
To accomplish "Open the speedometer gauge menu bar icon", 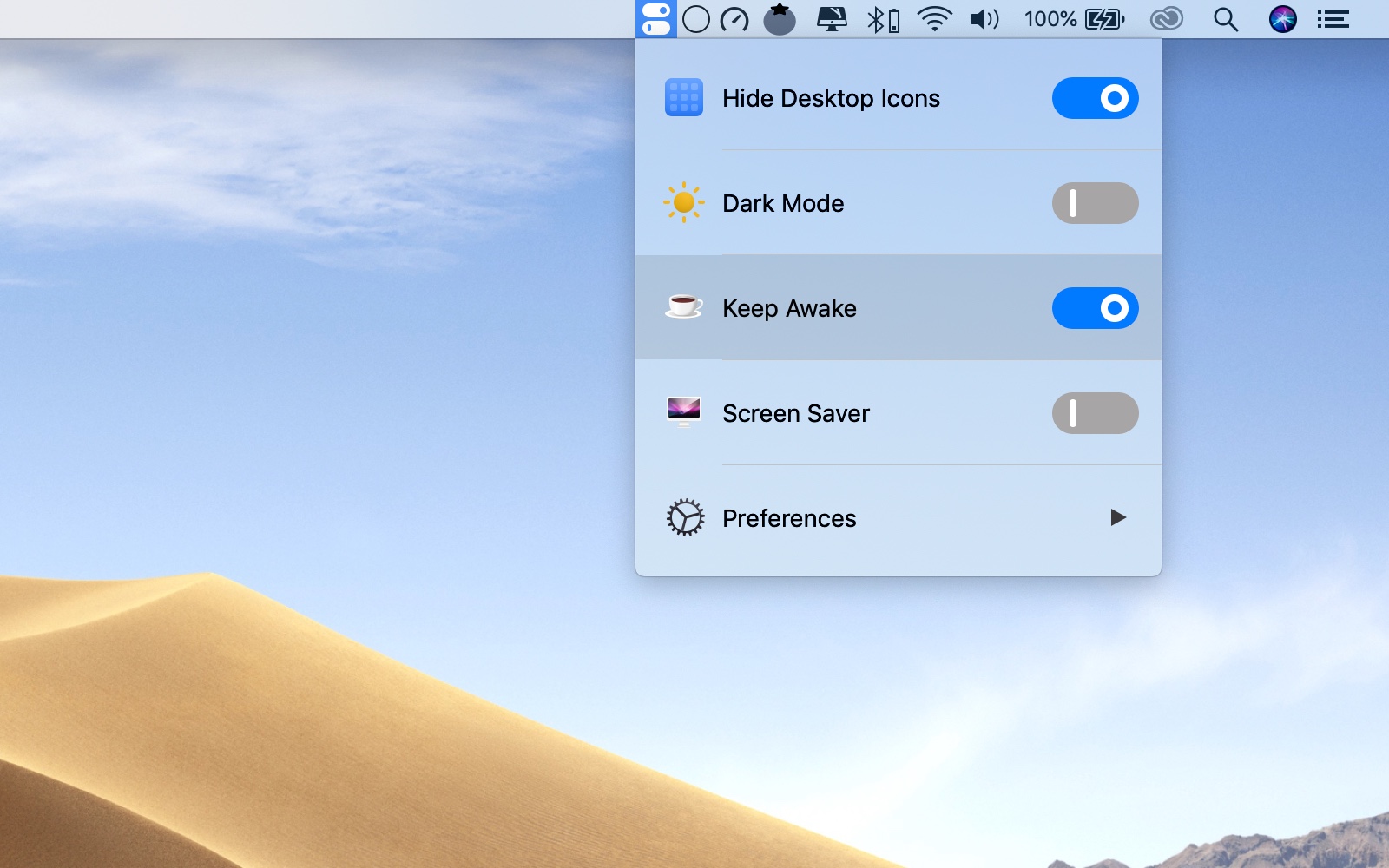I will 734,19.
